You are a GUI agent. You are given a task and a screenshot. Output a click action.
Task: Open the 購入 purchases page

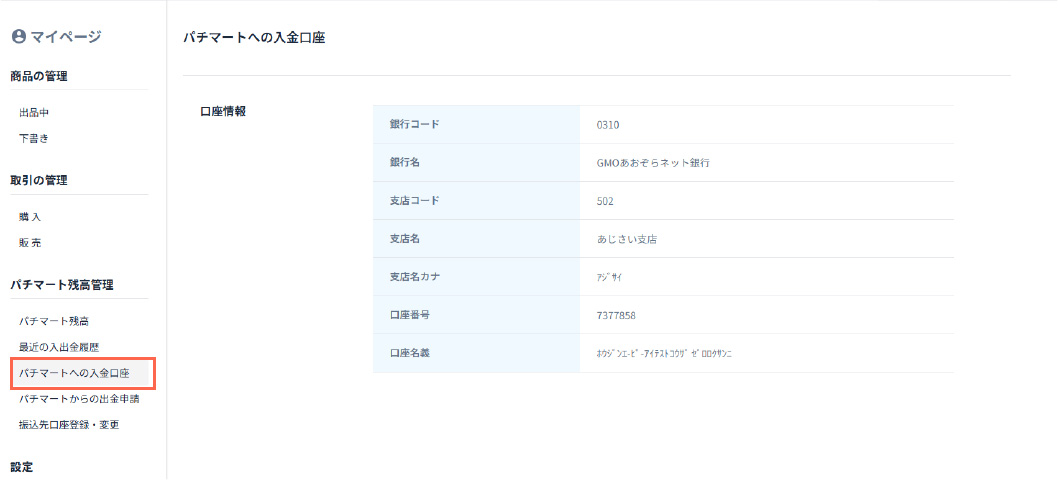(x=30, y=217)
